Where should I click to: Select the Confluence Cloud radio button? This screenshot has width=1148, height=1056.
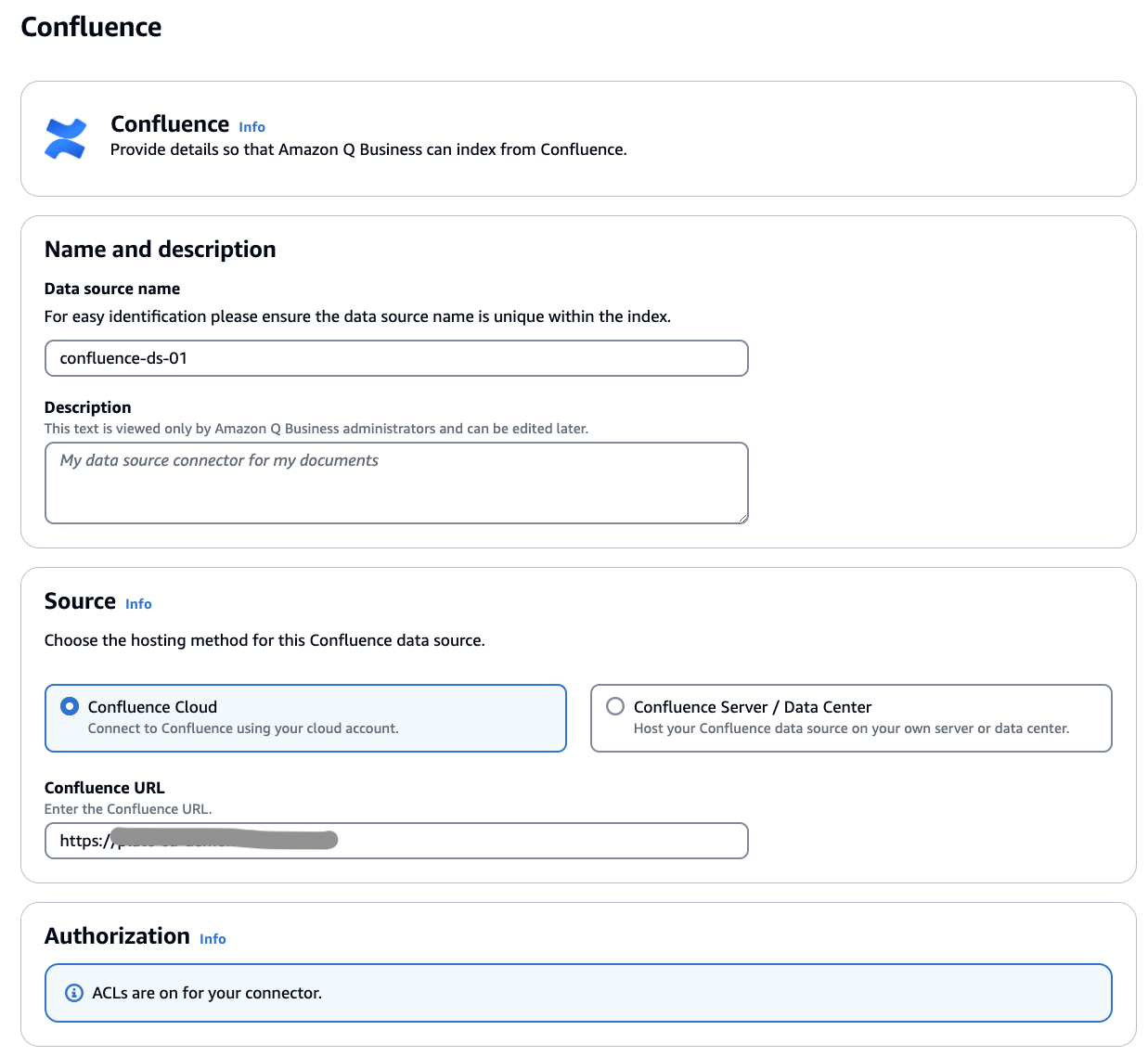coord(70,706)
